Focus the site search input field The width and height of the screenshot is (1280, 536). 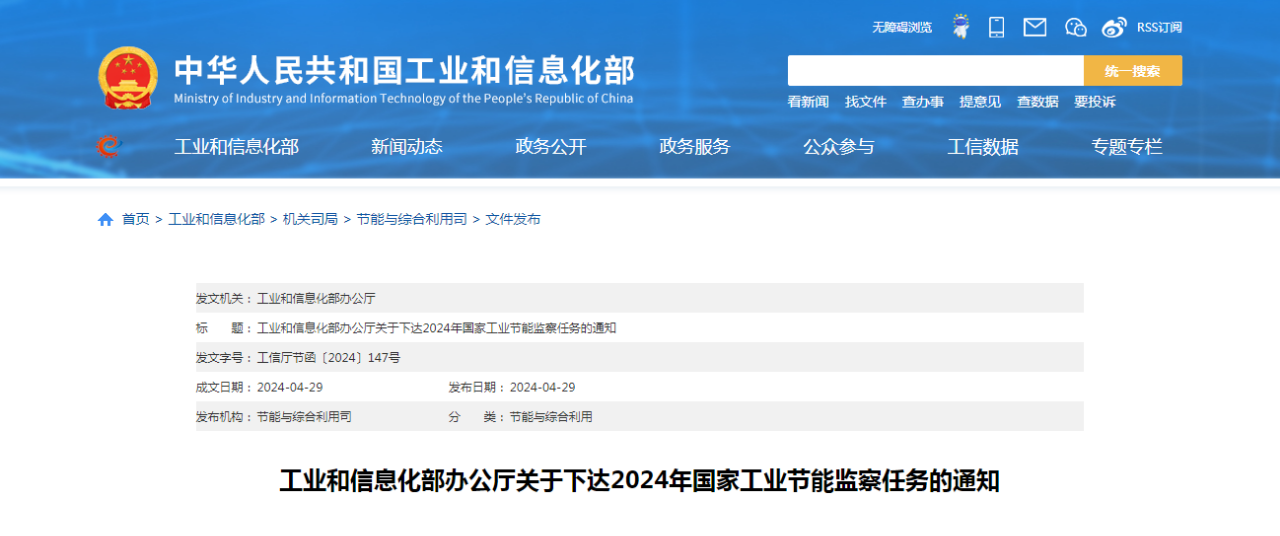coord(935,71)
